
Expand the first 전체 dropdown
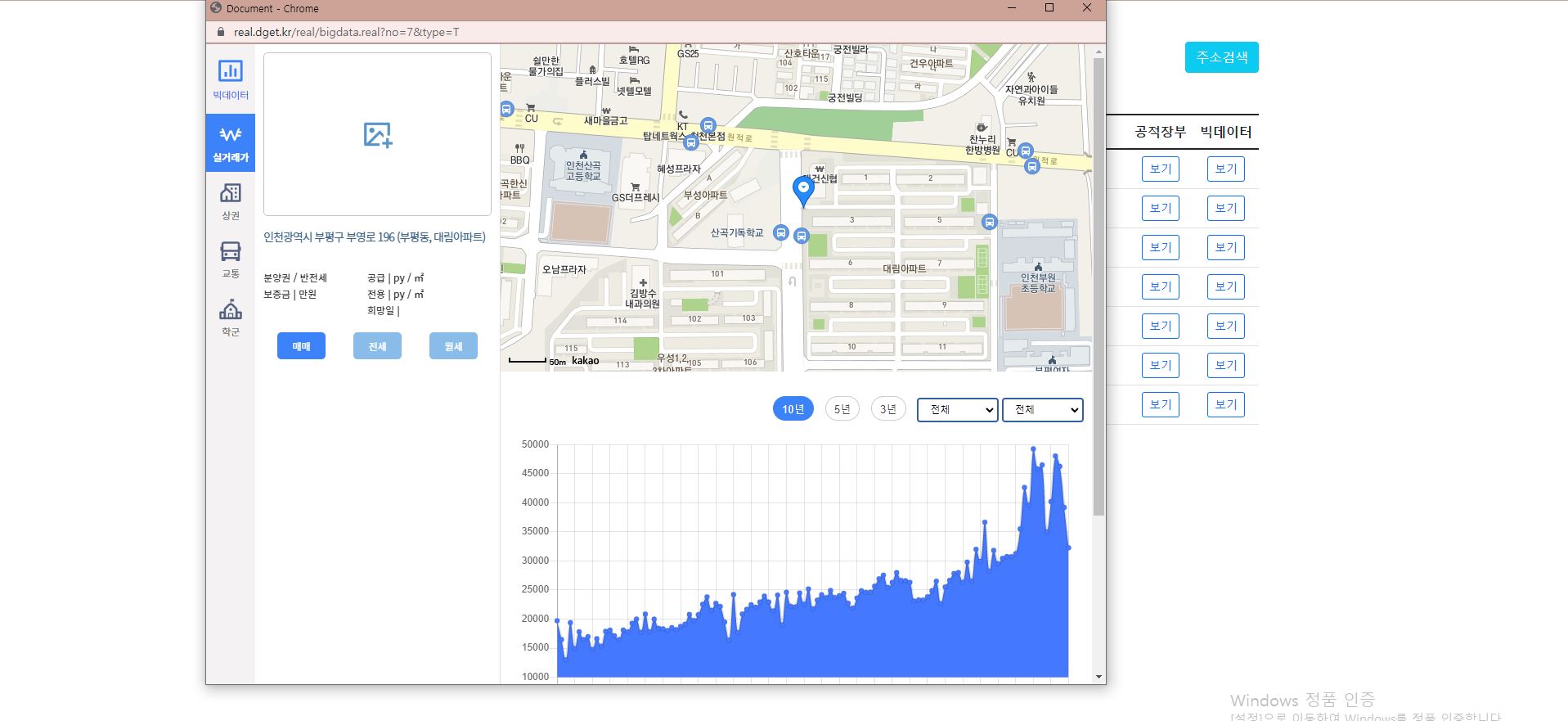957,409
